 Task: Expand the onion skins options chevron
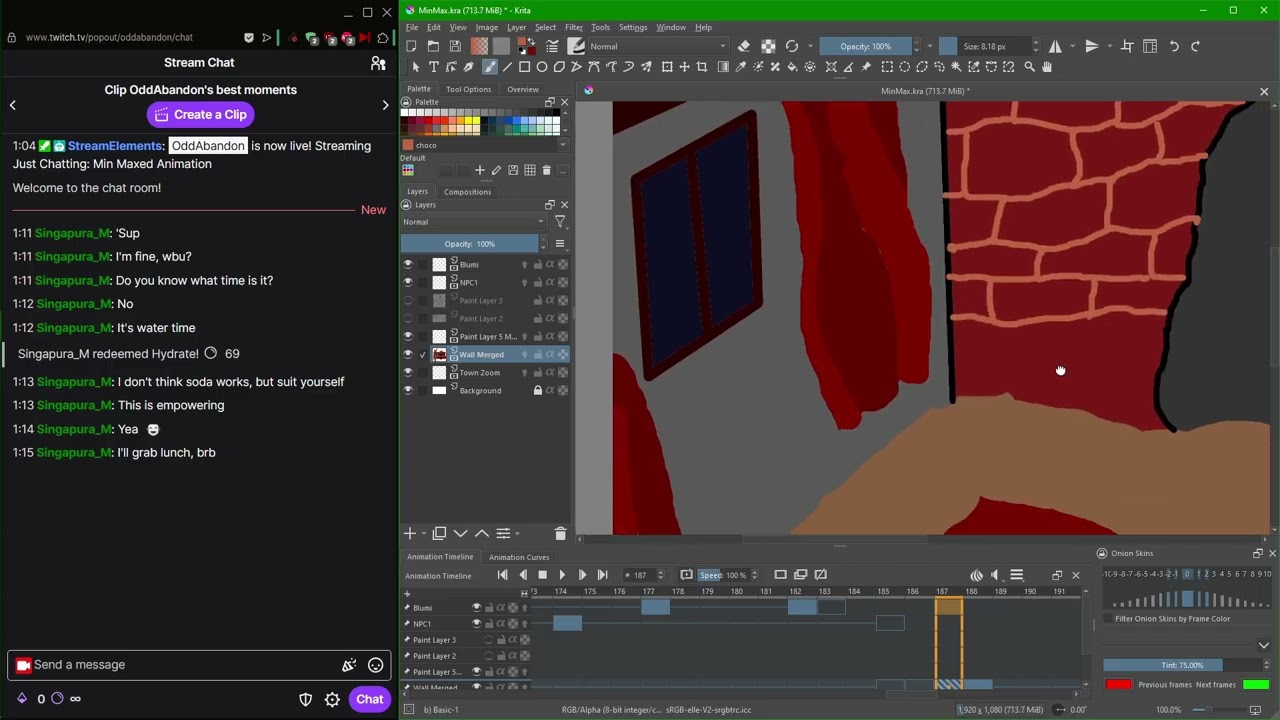tap(1264, 646)
